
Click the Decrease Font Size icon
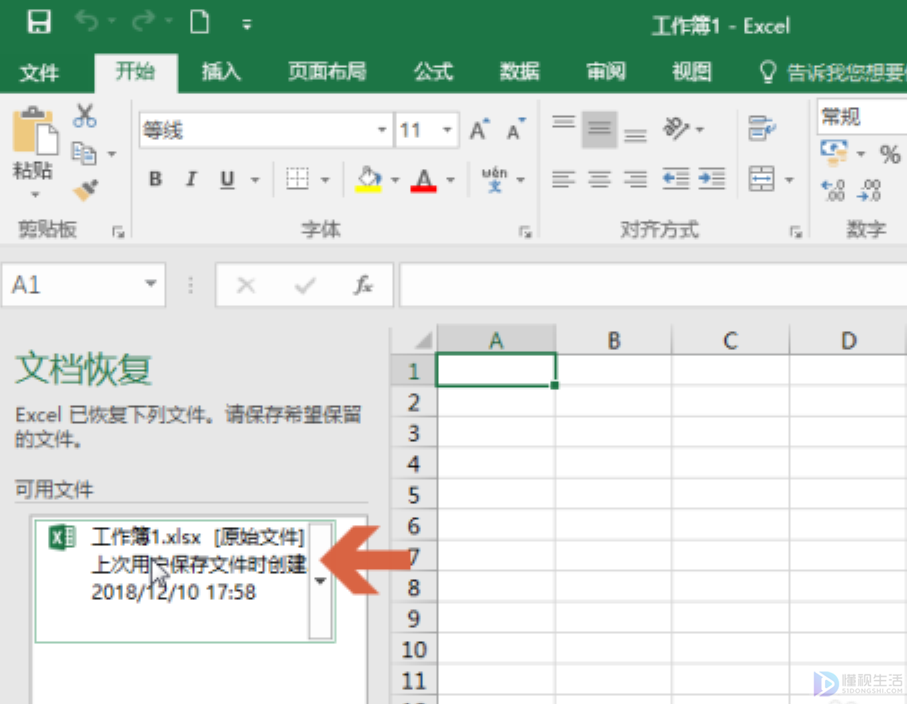pos(516,130)
